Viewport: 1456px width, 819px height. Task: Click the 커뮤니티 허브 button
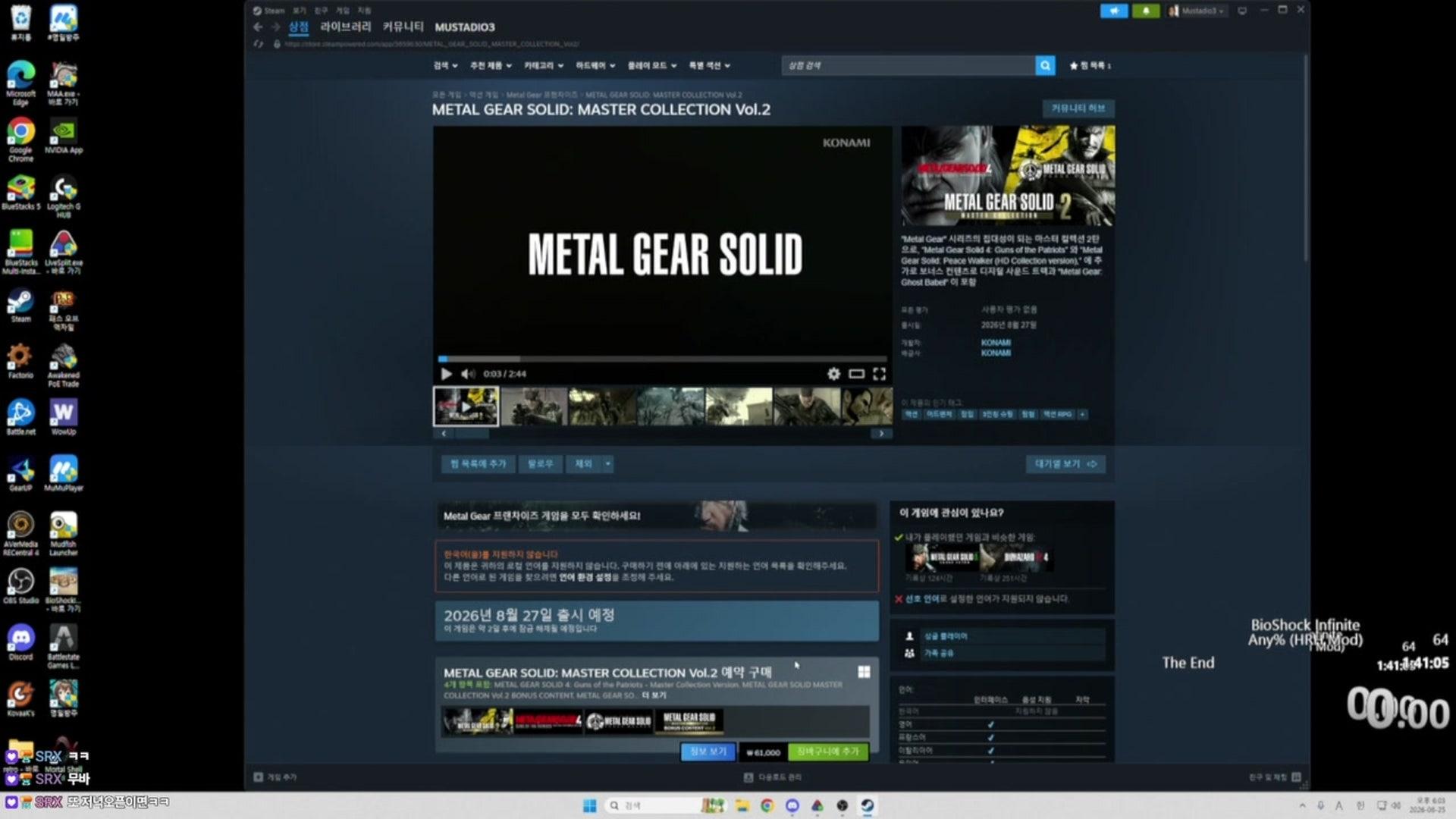pos(1078,108)
